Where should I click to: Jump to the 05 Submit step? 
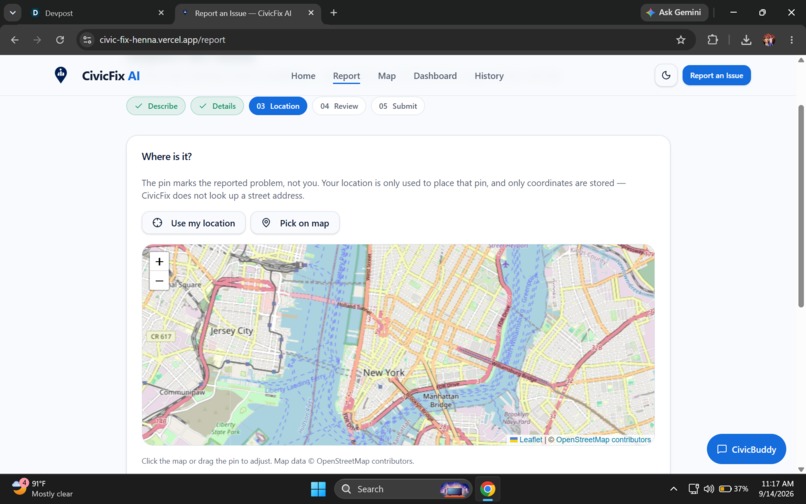click(x=397, y=106)
